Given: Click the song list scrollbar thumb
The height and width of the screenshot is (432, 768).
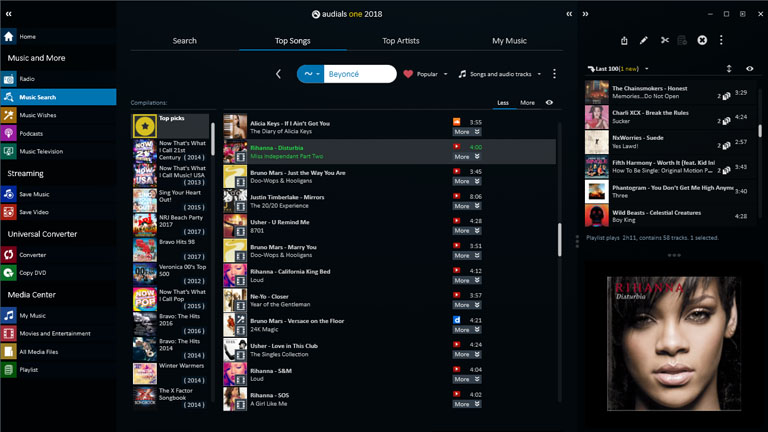Looking at the screenshot, I should [560, 240].
